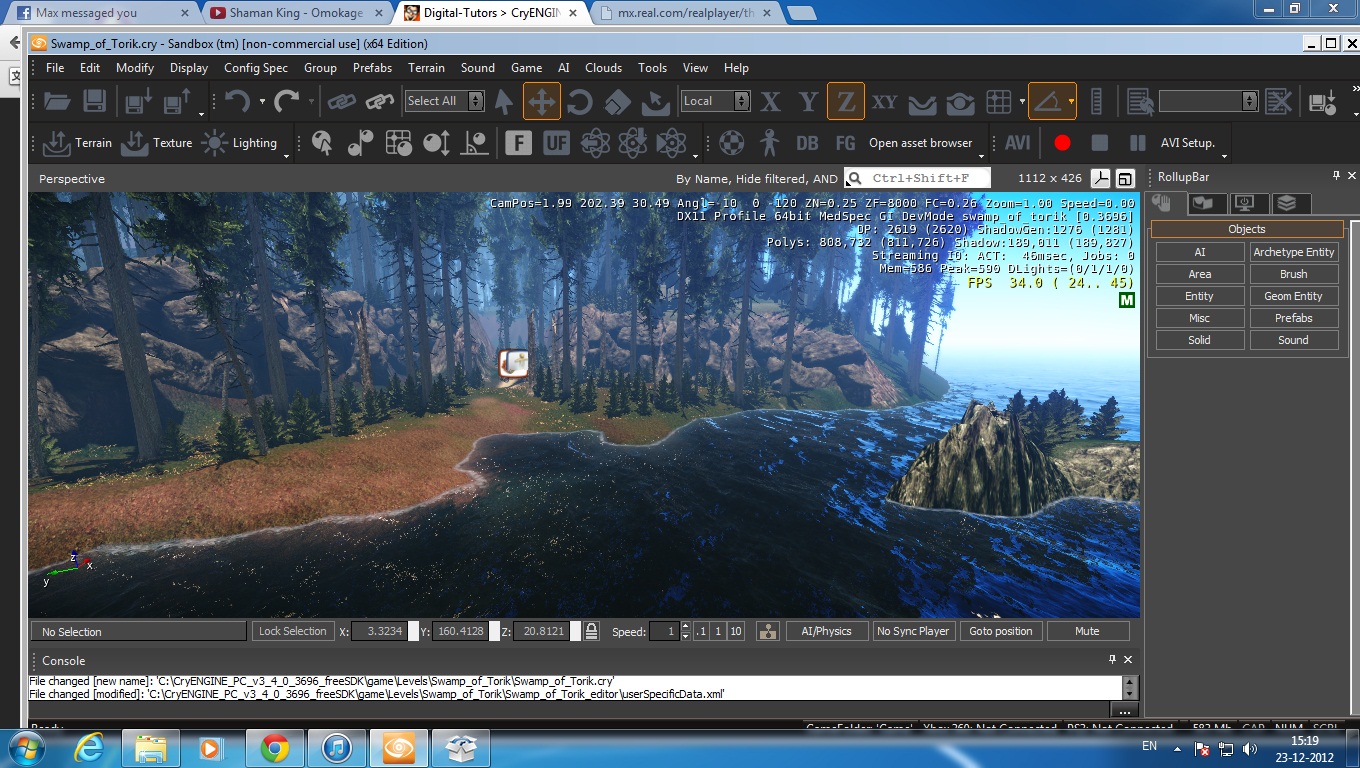This screenshot has width=1360, height=768.
Task: Expand asset browser toolbar overflow arrow
Action: click(x=982, y=156)
